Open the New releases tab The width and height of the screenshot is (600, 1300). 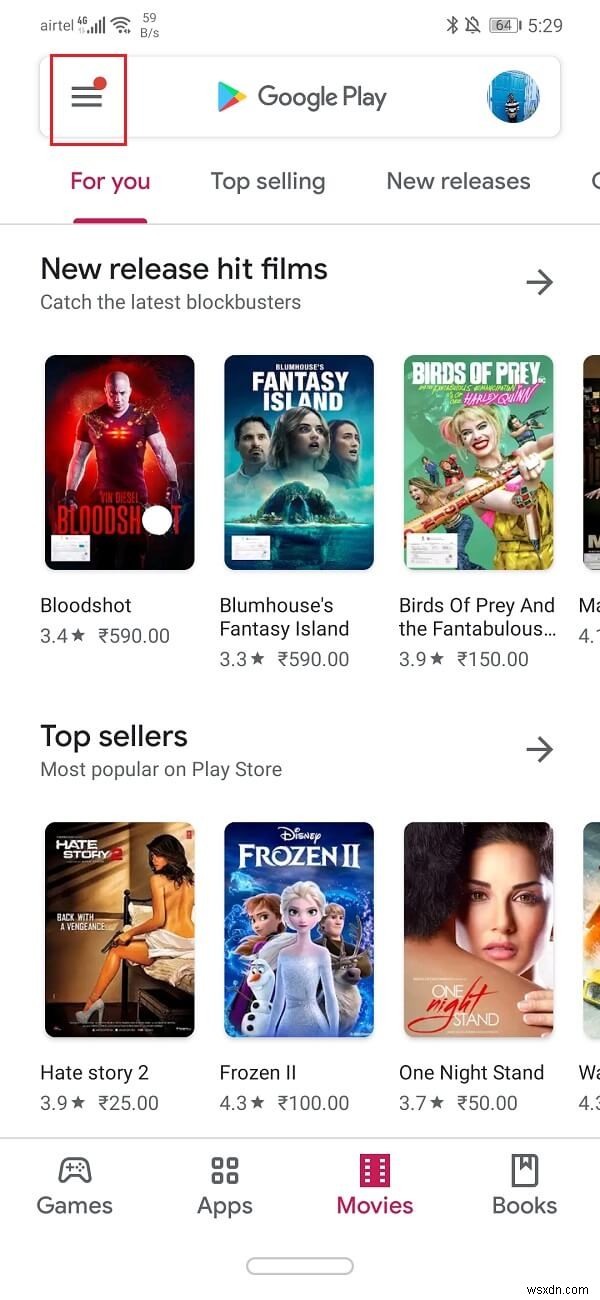tap(458, 181)
